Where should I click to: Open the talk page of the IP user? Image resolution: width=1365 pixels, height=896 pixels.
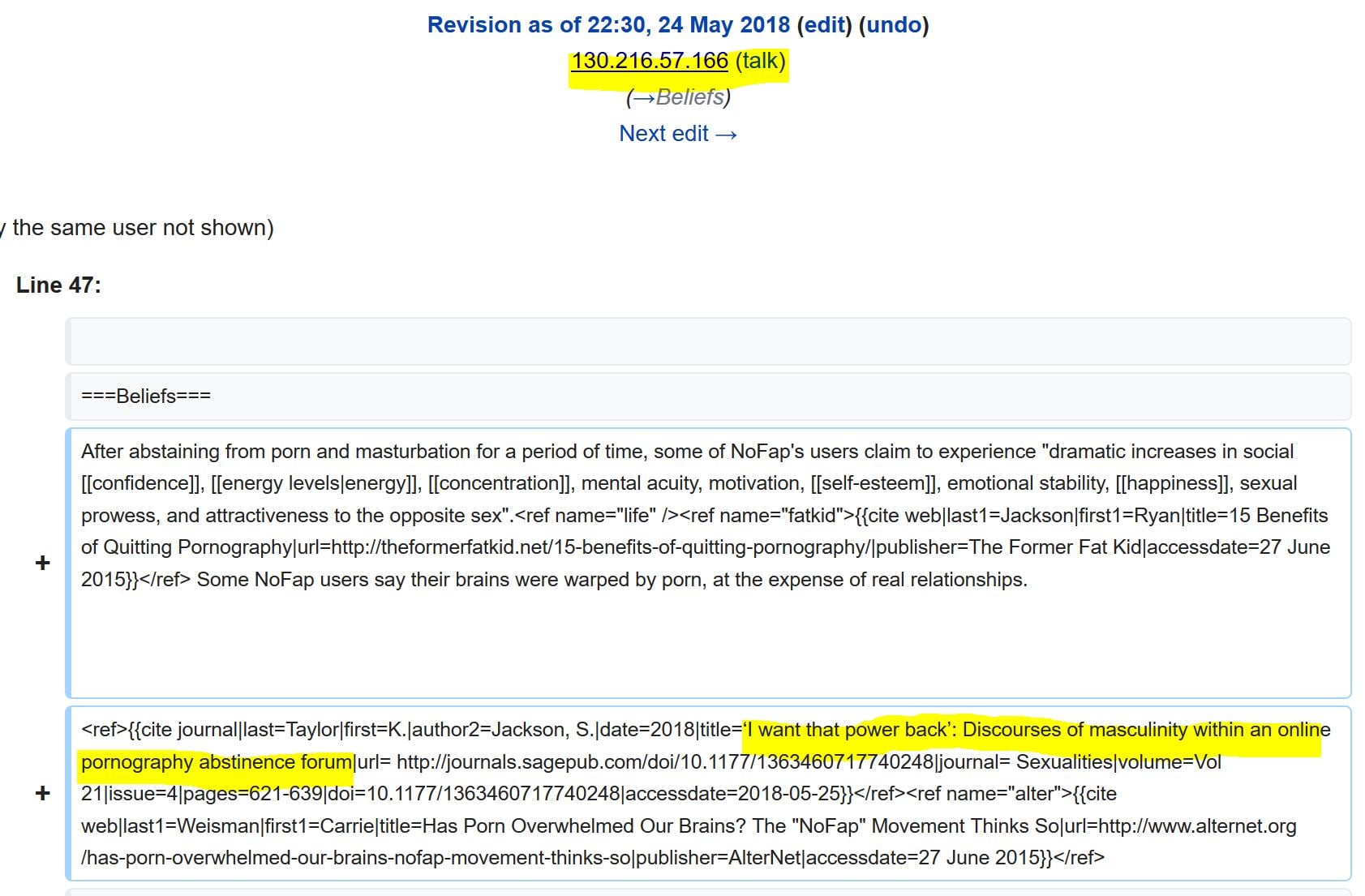tap(760, 61)
